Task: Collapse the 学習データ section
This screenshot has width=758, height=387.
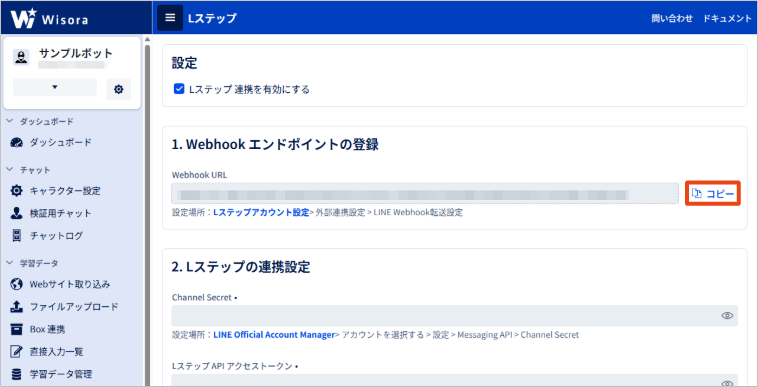Action: coord(10,263)
